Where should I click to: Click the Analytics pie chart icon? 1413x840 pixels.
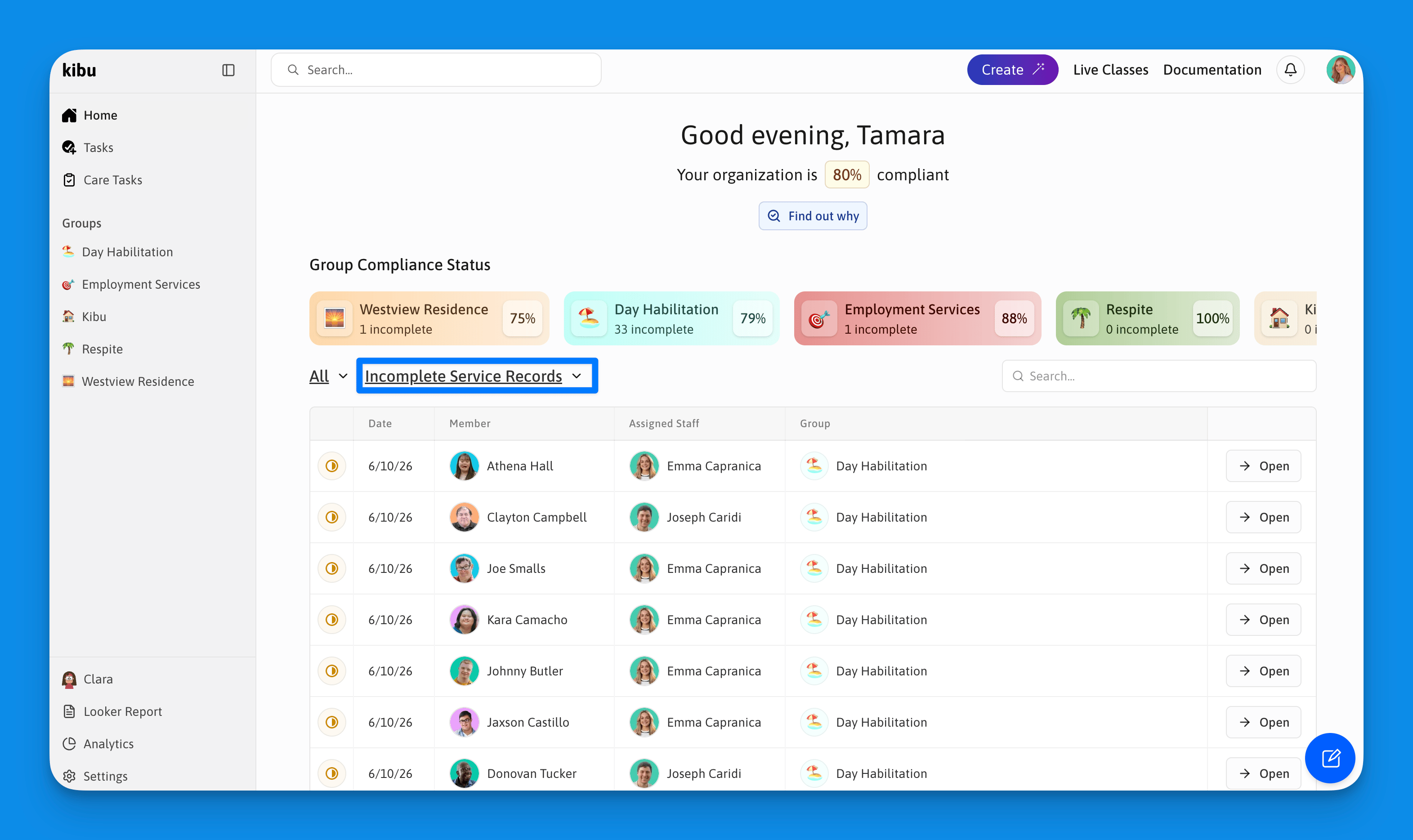pyautogui.click(x=69, y=743)
